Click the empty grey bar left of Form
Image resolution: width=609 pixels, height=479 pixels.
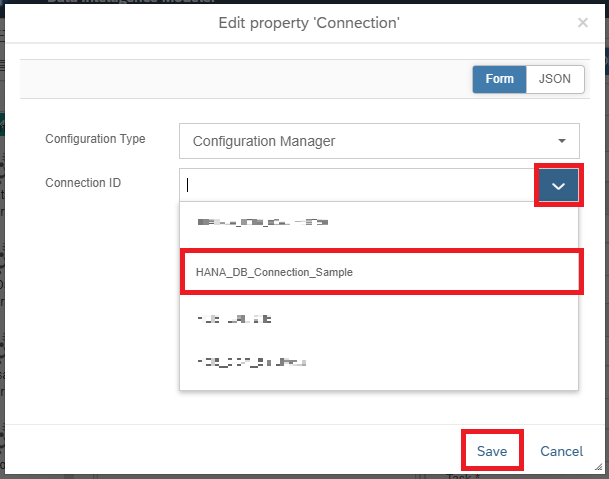coord(240,79)
